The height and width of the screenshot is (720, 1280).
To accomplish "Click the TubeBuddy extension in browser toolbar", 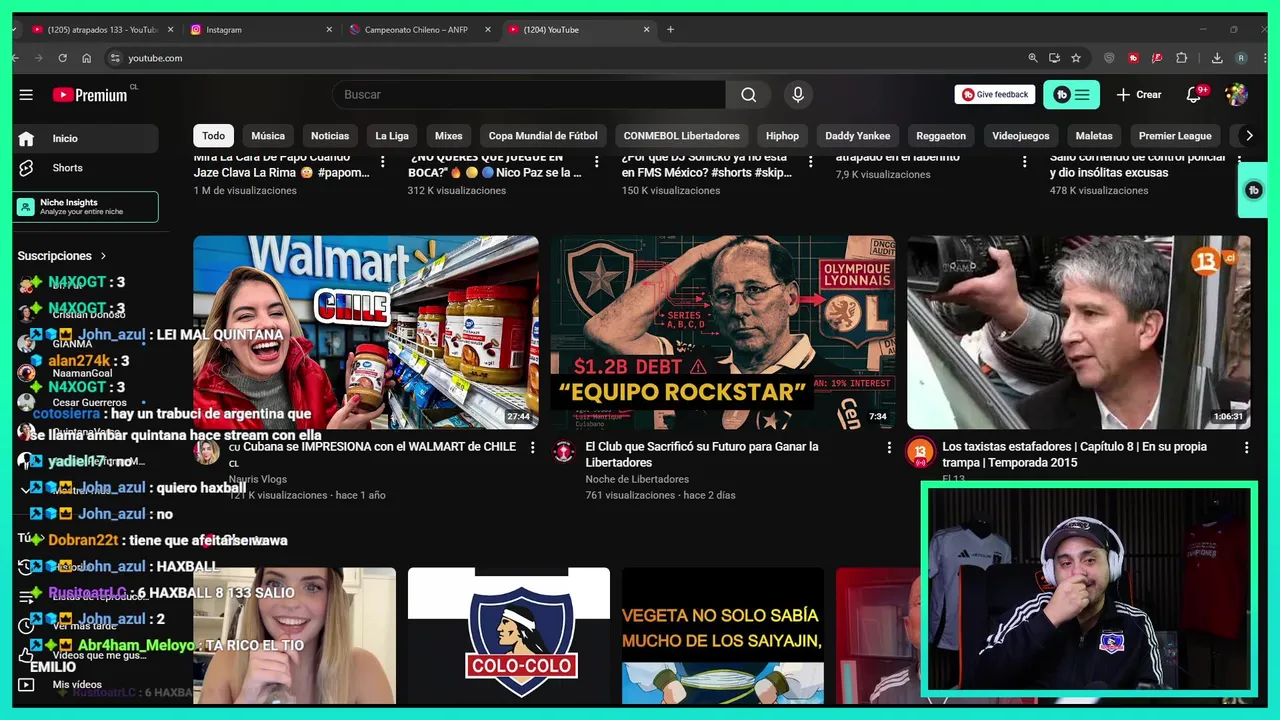I will click(x=1133, y=58).
